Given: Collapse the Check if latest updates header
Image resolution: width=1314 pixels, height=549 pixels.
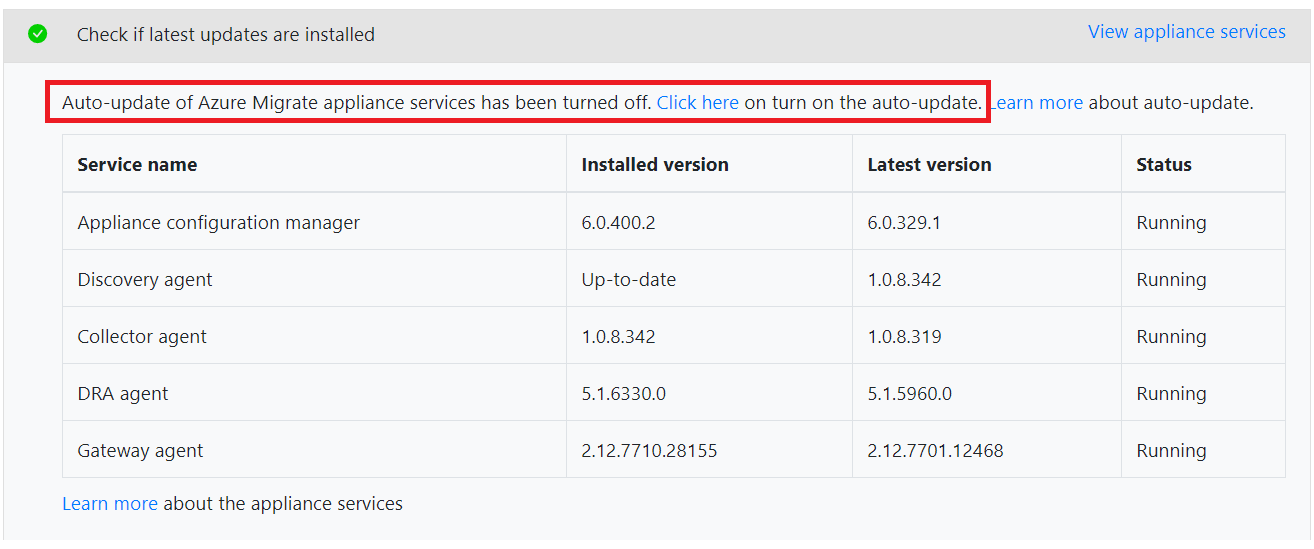Looking at the screenshot, I should coord(226,35).
